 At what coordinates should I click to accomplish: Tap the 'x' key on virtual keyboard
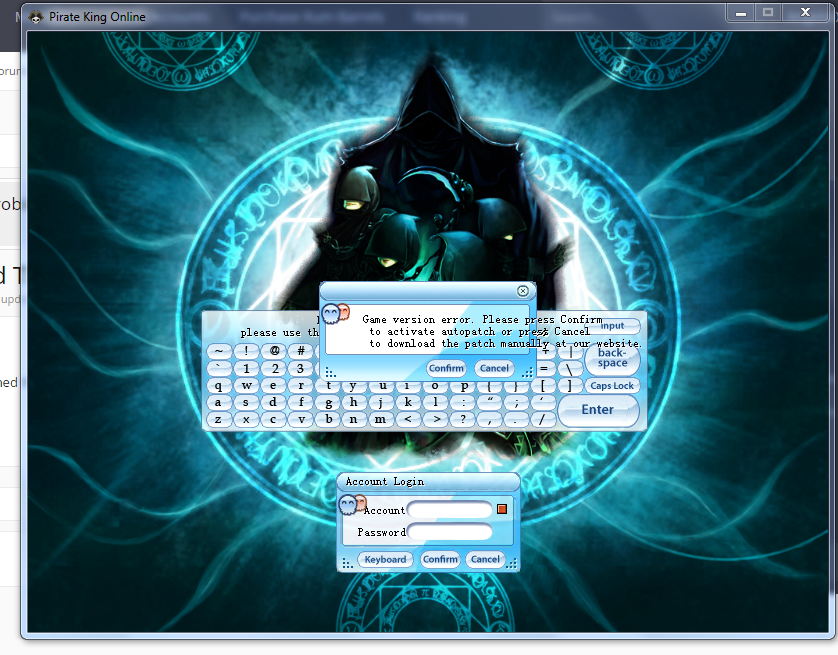click(x=246, y=419)
